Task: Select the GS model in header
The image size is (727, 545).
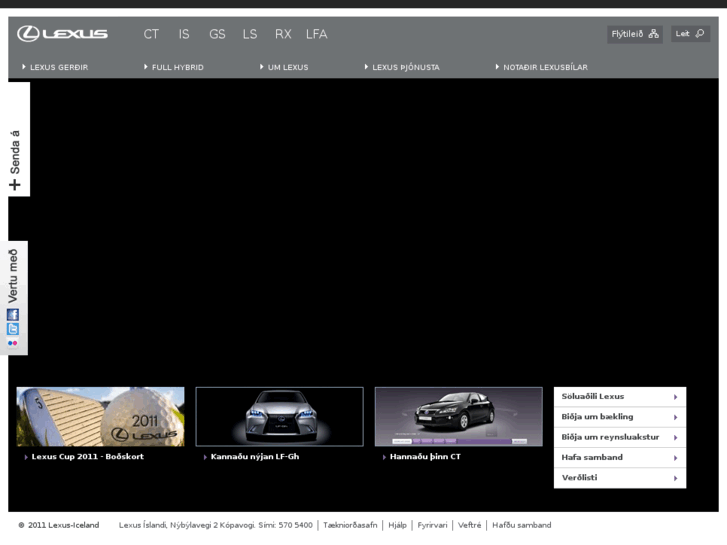Action: 217,34
